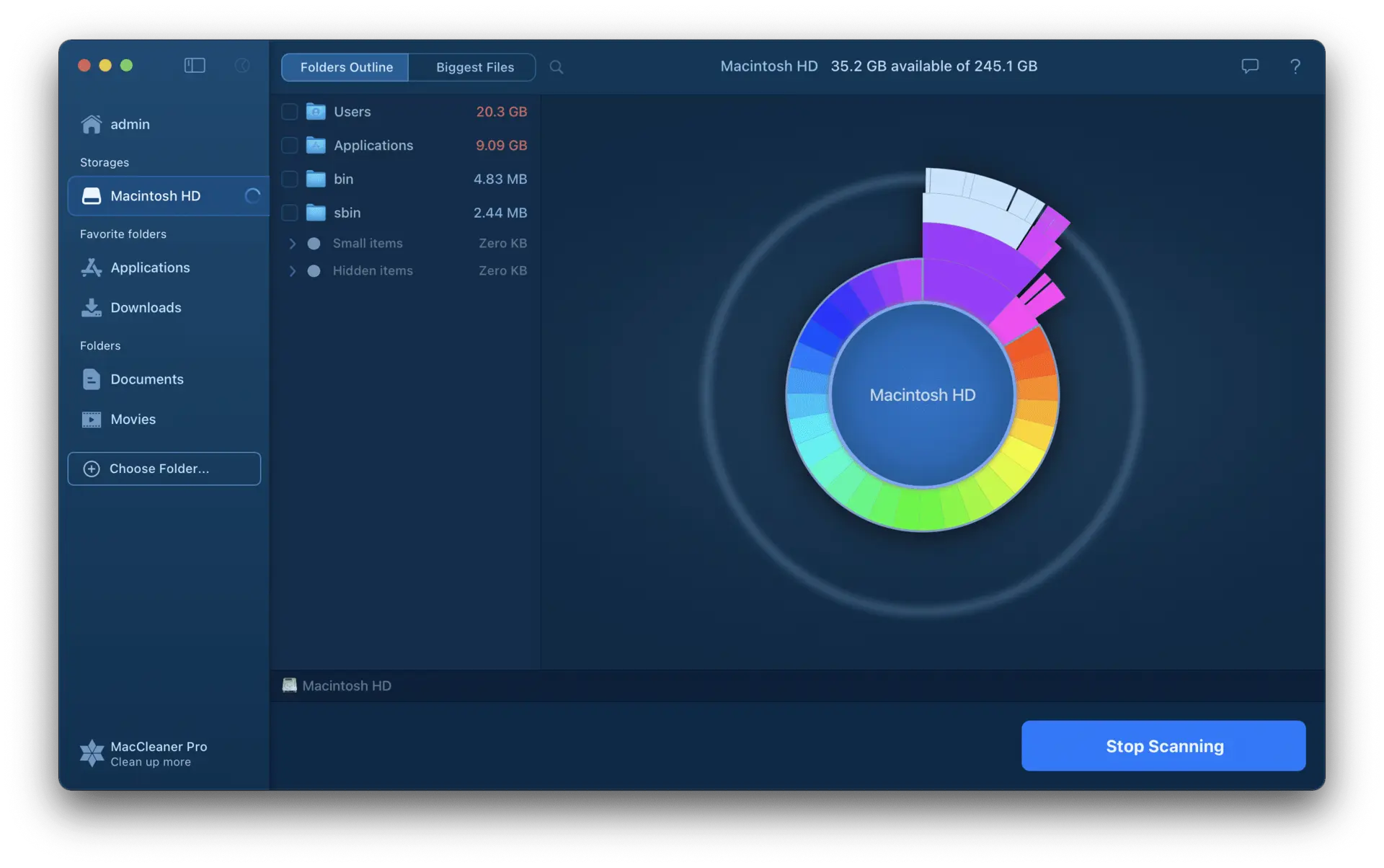
Task: Click the help question mark icon
Action: [x=1295, y=66]
